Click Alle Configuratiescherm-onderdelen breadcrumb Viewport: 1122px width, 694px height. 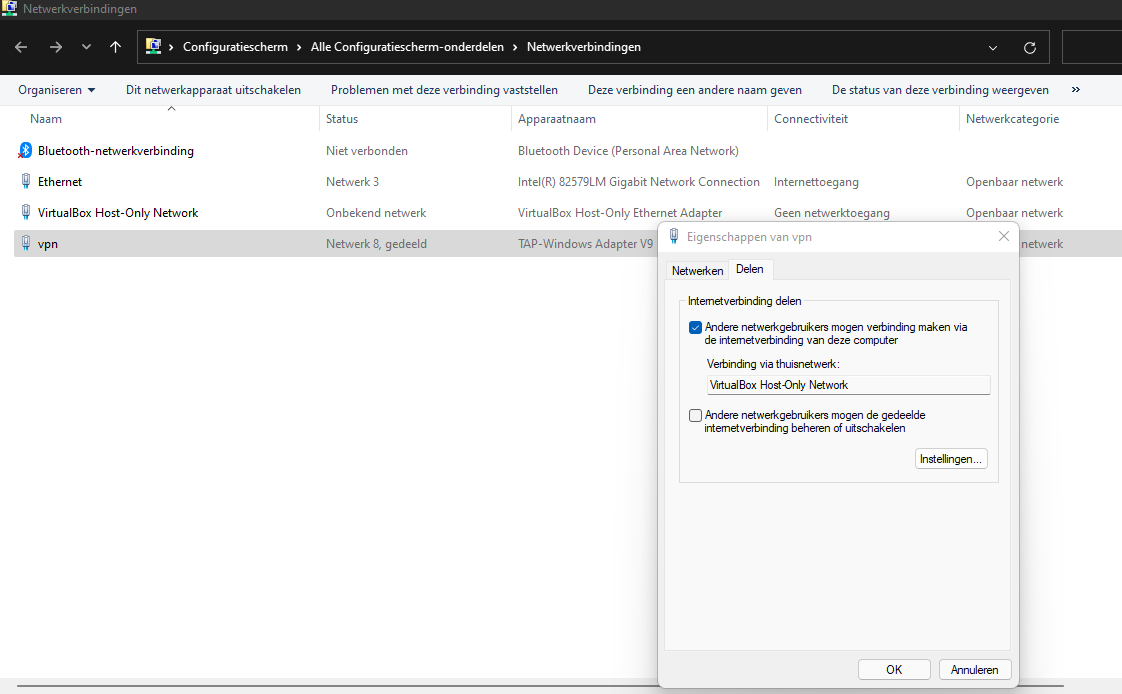(407, 47)
